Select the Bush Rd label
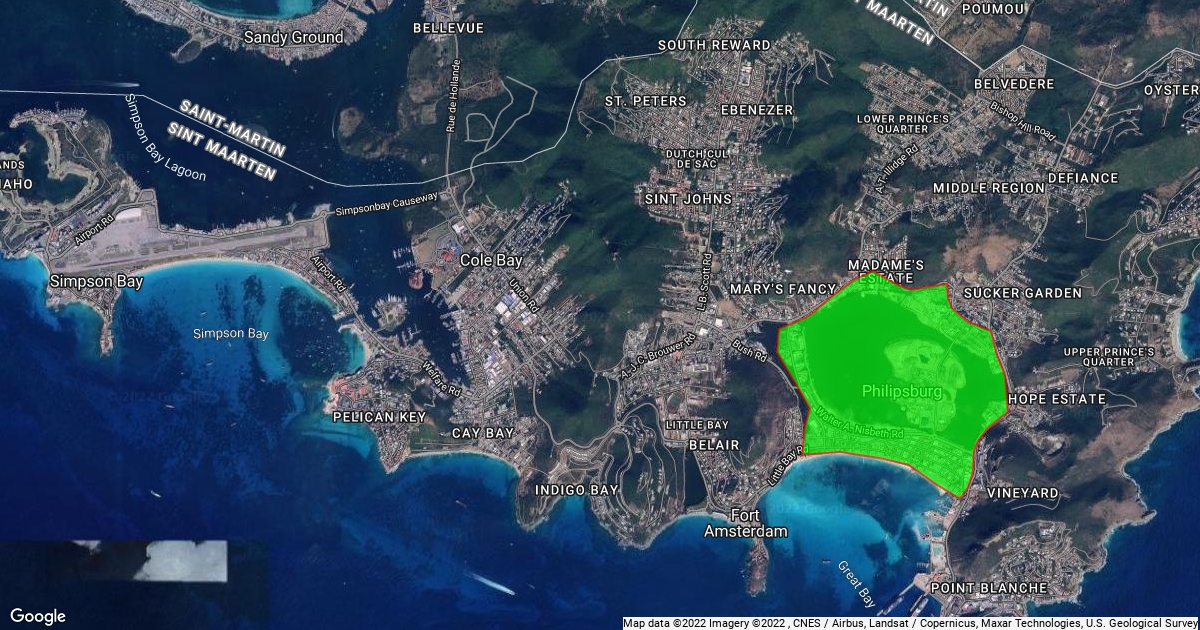 pyautogui.click(x=748, y=350)
